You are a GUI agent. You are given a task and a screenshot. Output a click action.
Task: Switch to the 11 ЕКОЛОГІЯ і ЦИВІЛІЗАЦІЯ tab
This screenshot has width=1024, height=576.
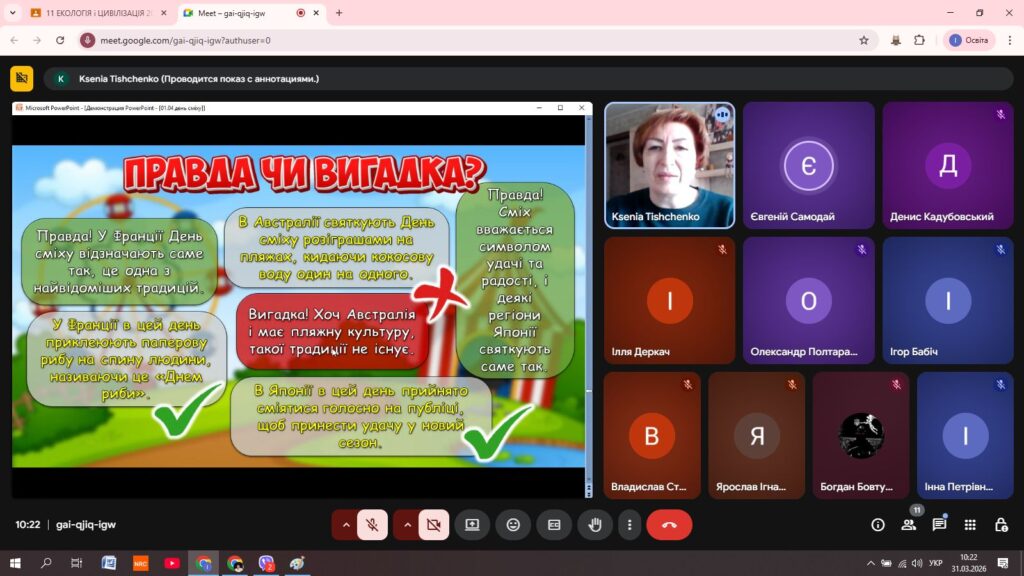(90, 13)
